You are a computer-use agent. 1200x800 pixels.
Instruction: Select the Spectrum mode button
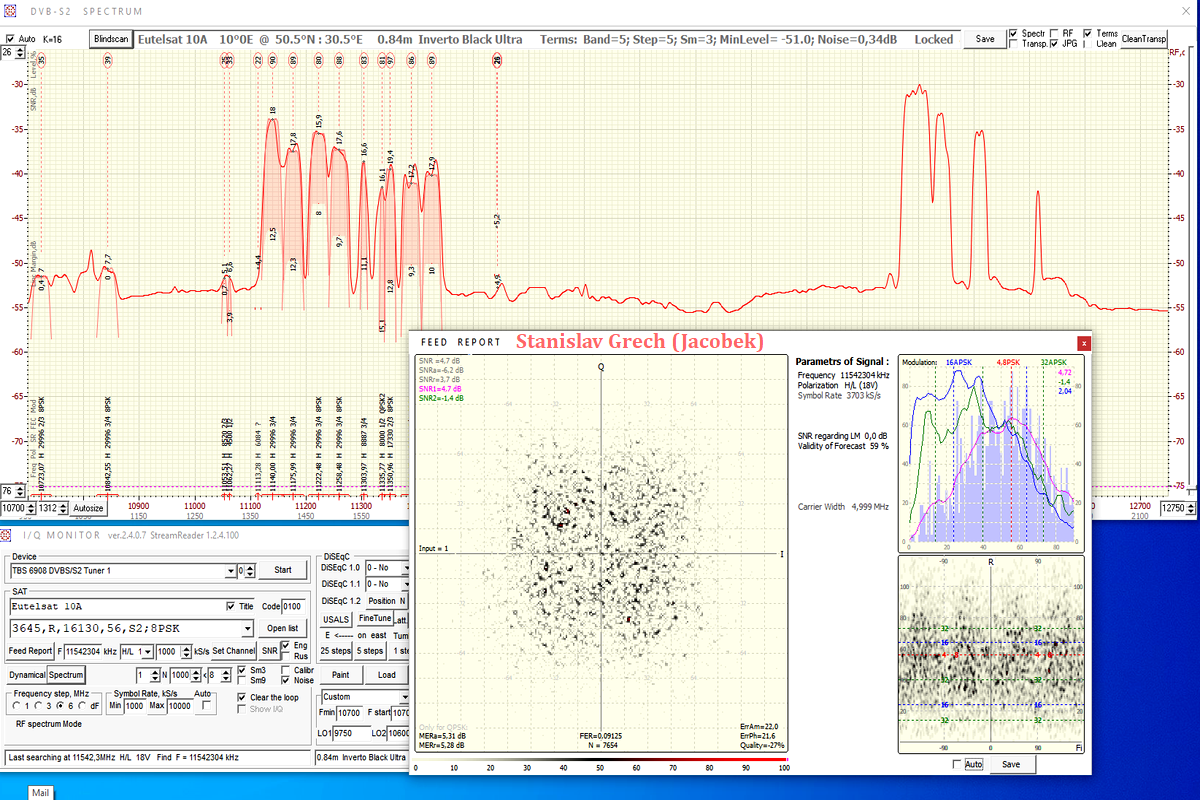67,675
